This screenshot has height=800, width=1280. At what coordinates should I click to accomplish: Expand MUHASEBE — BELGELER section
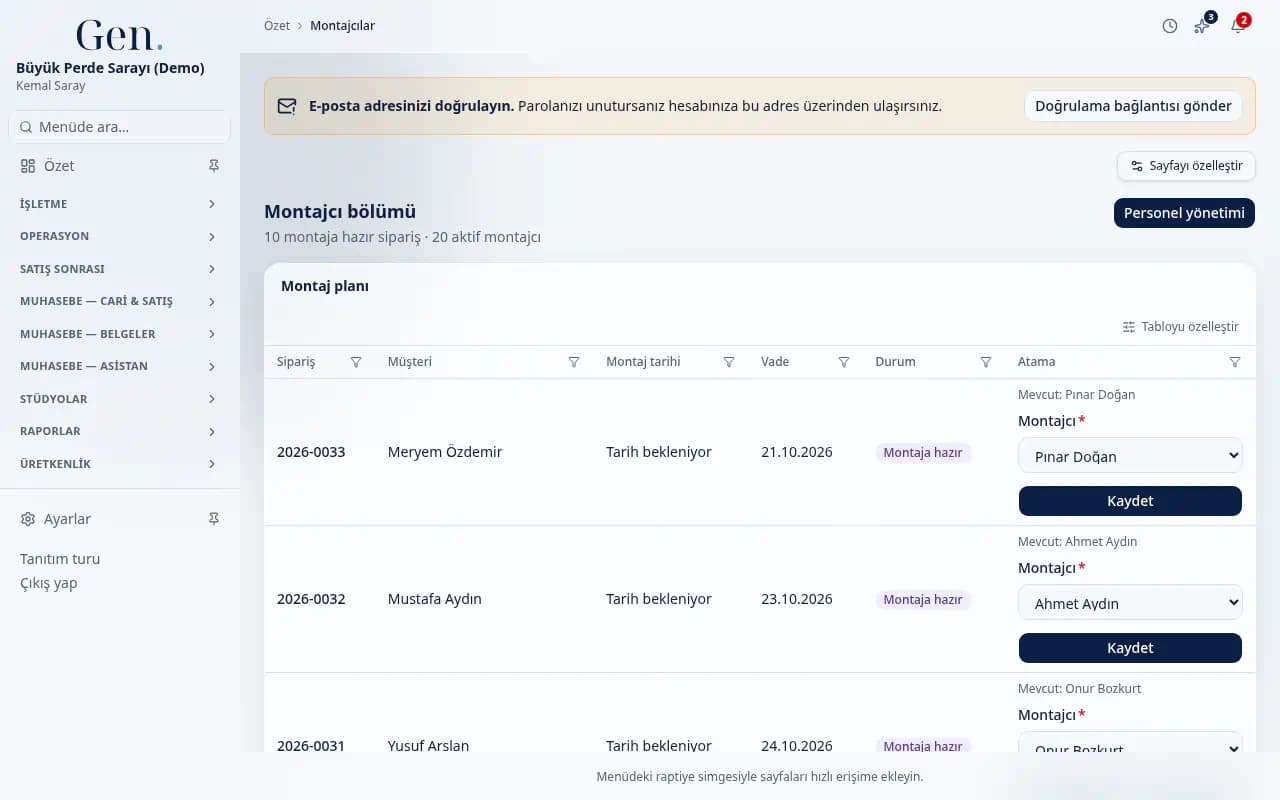119,334
